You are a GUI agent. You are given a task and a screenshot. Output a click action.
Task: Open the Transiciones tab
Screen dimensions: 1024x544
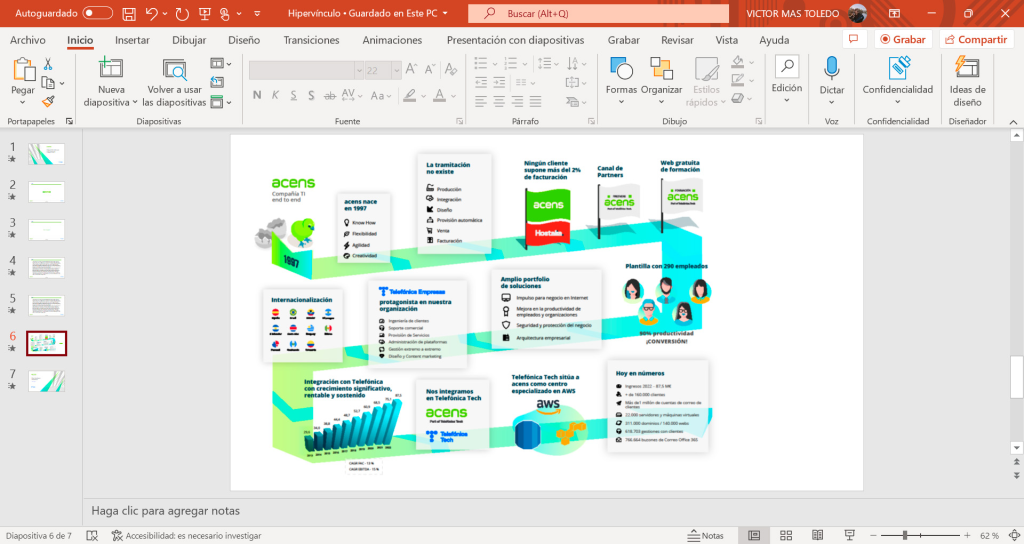(x=311, y=40)
